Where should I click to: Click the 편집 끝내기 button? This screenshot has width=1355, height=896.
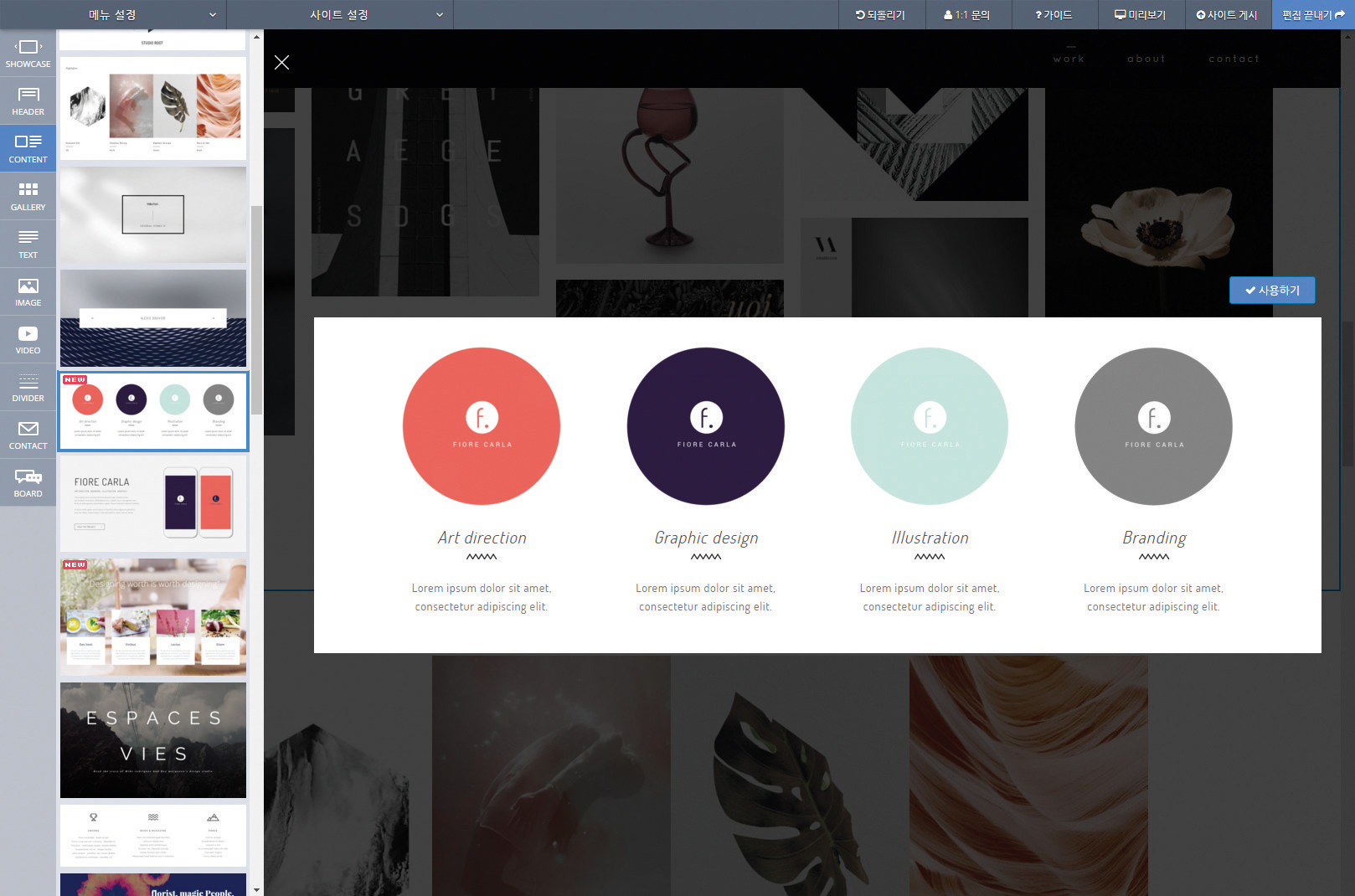[1312, 14]
